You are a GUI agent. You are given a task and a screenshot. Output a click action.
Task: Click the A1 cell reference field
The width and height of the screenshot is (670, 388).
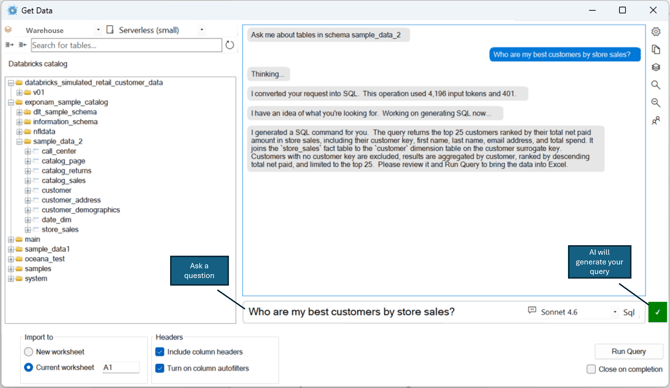point(120,367)
